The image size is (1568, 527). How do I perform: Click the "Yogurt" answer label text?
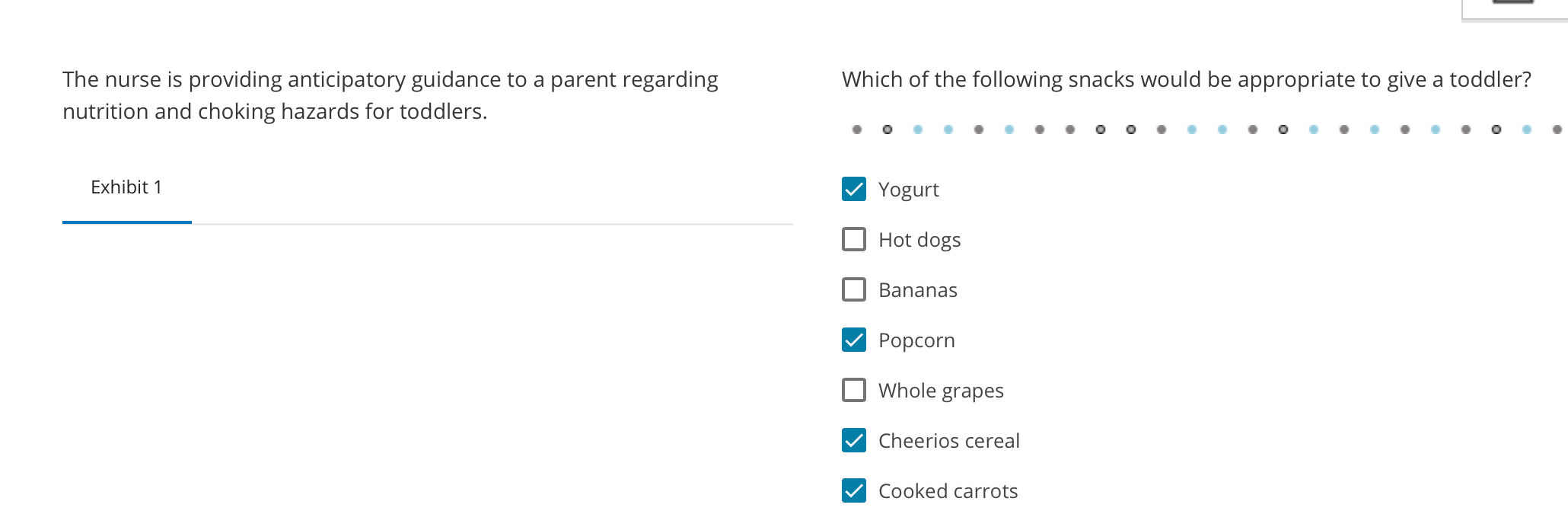(x=908, y=190)
